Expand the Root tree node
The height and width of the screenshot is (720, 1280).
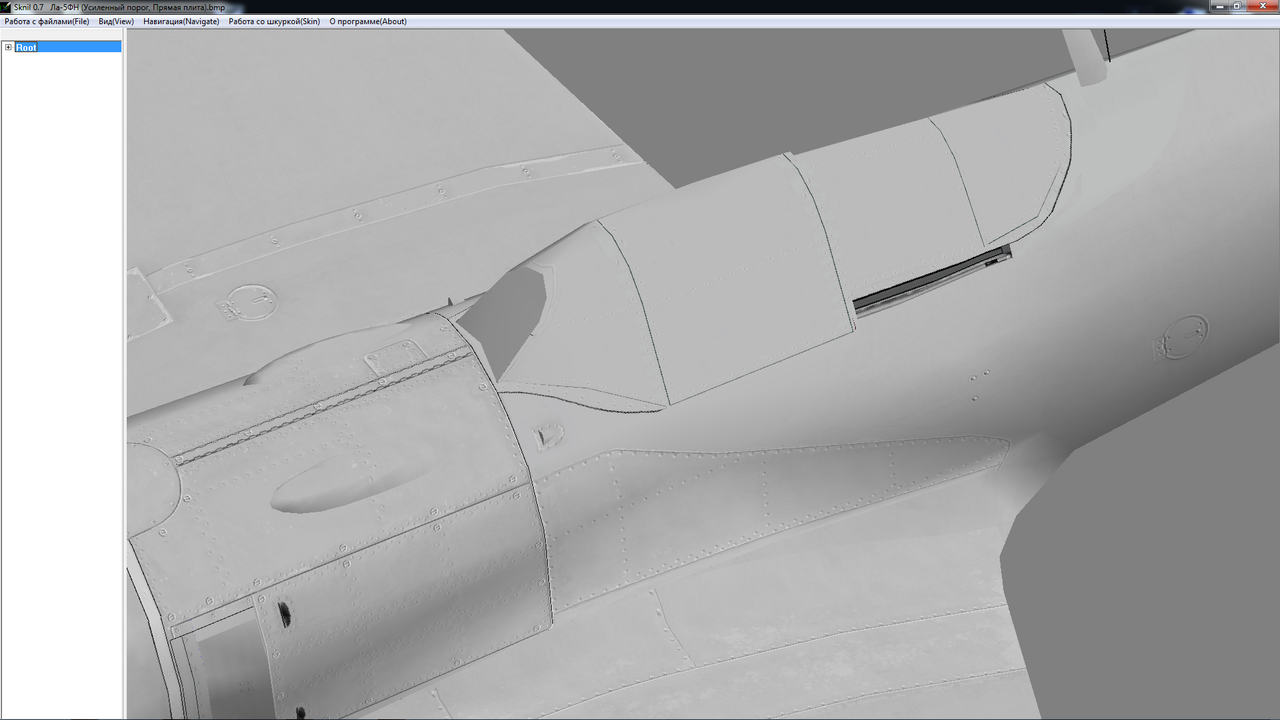coord(8,47)
